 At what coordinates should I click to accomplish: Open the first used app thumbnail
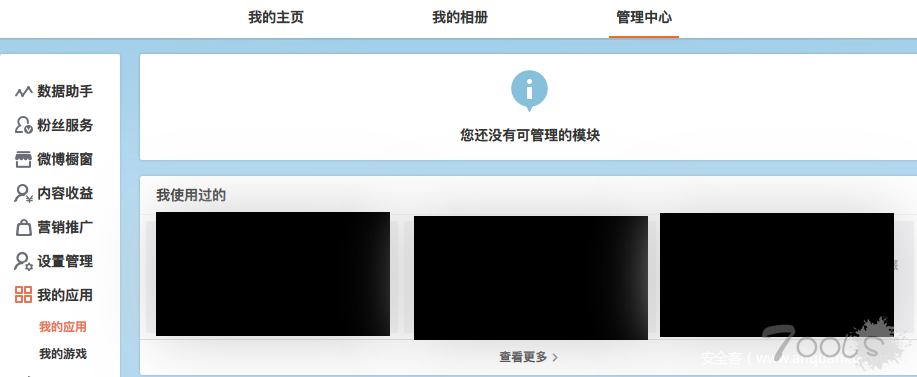(x=273, y=274)
